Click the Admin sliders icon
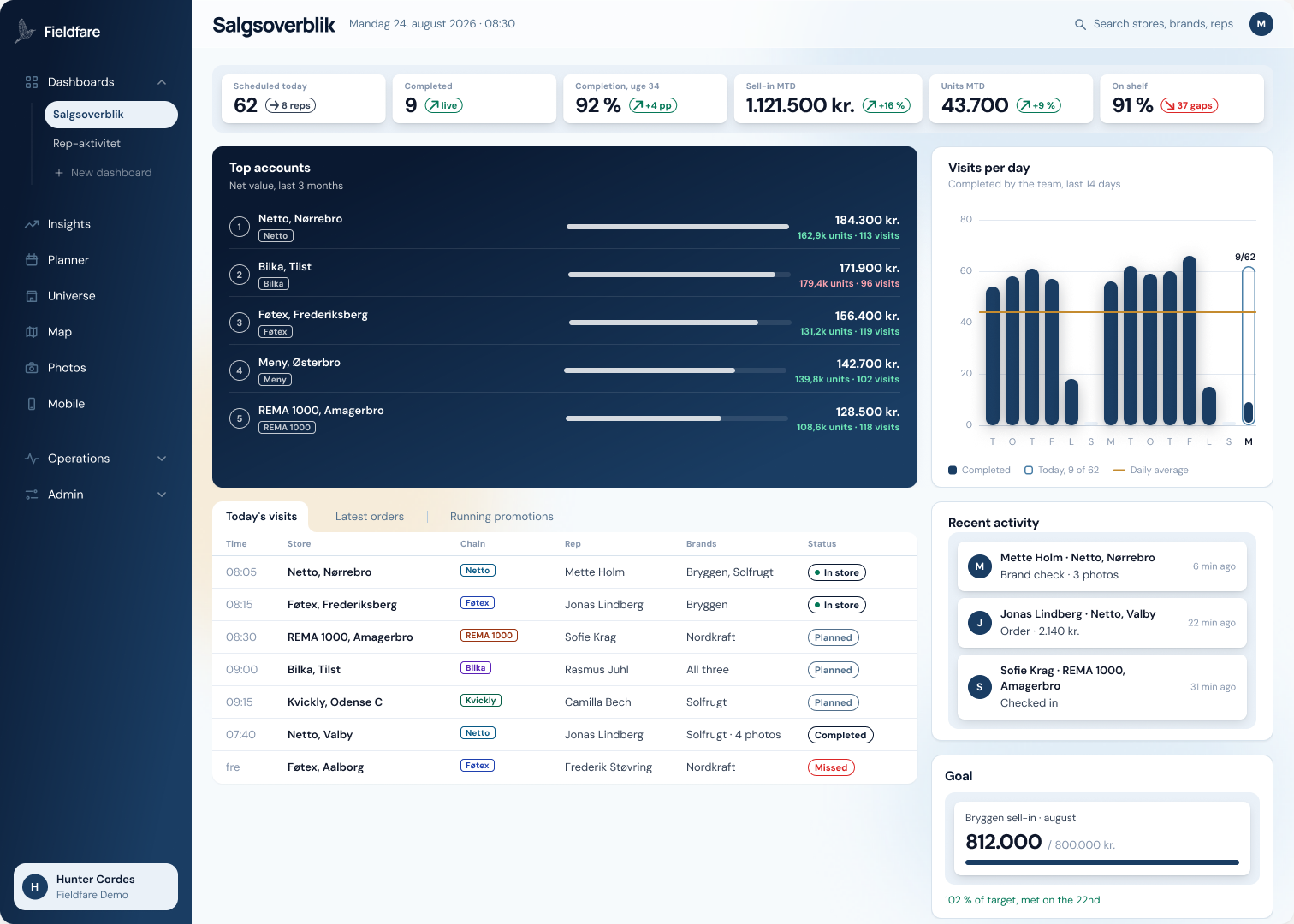Viewport: 1294px width, 924px height. (32, 495)
